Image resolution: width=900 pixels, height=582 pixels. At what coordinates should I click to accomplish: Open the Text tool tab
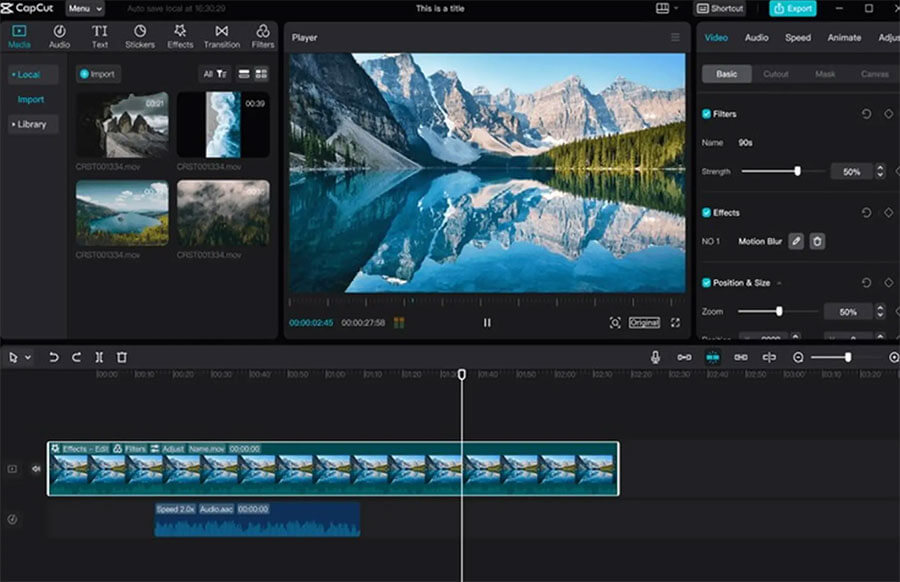click(100, 37)
